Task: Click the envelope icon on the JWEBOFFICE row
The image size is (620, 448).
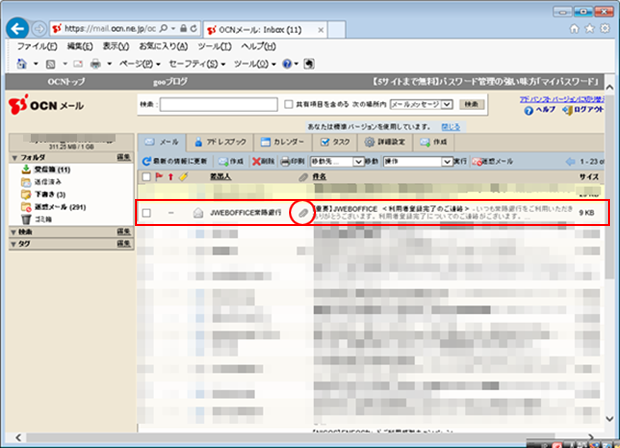Action: (198, 213)
